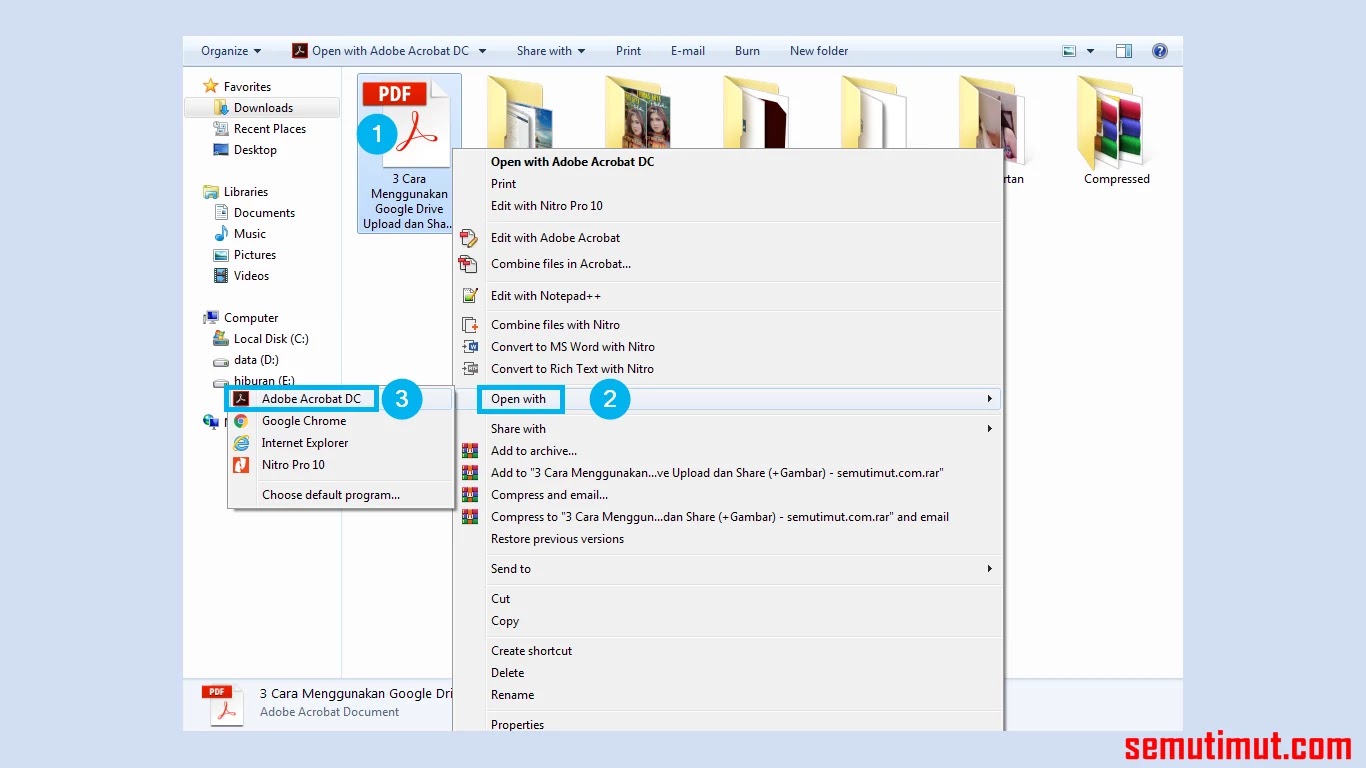Viewport: 1366px width, 768px height.
Task: Expand the Share with submenu arrow
Action: point(989,429)
